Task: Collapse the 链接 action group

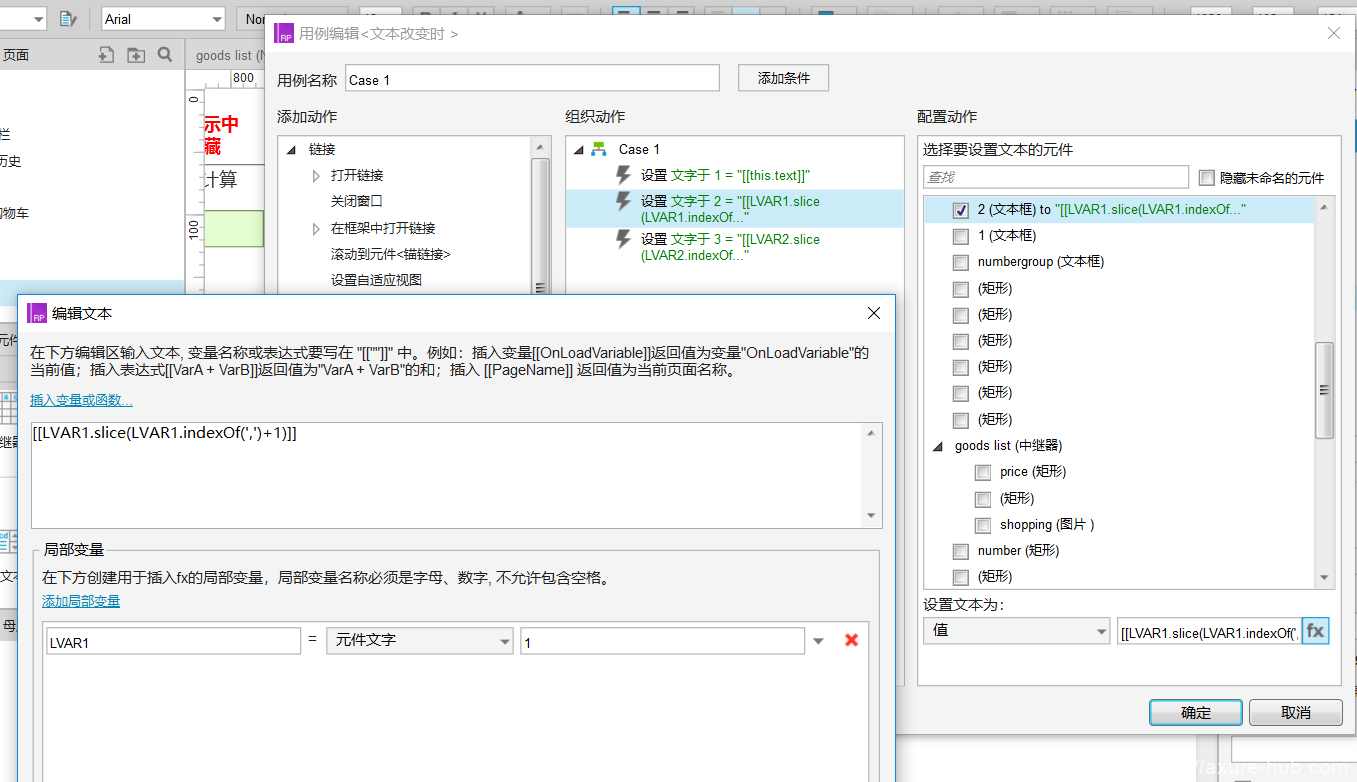Action: coord(292,150)
